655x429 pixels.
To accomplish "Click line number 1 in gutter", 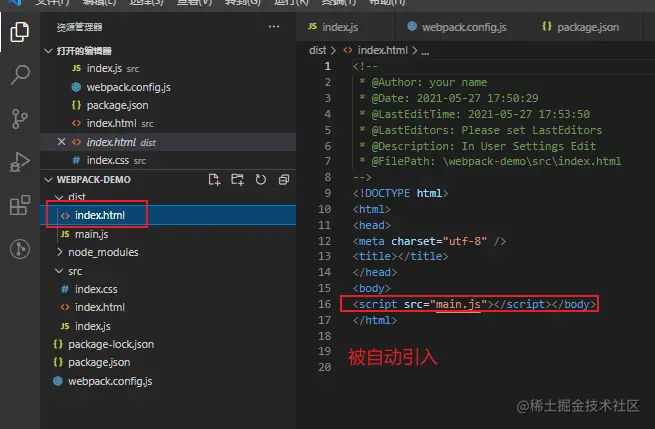I will 328,66.
